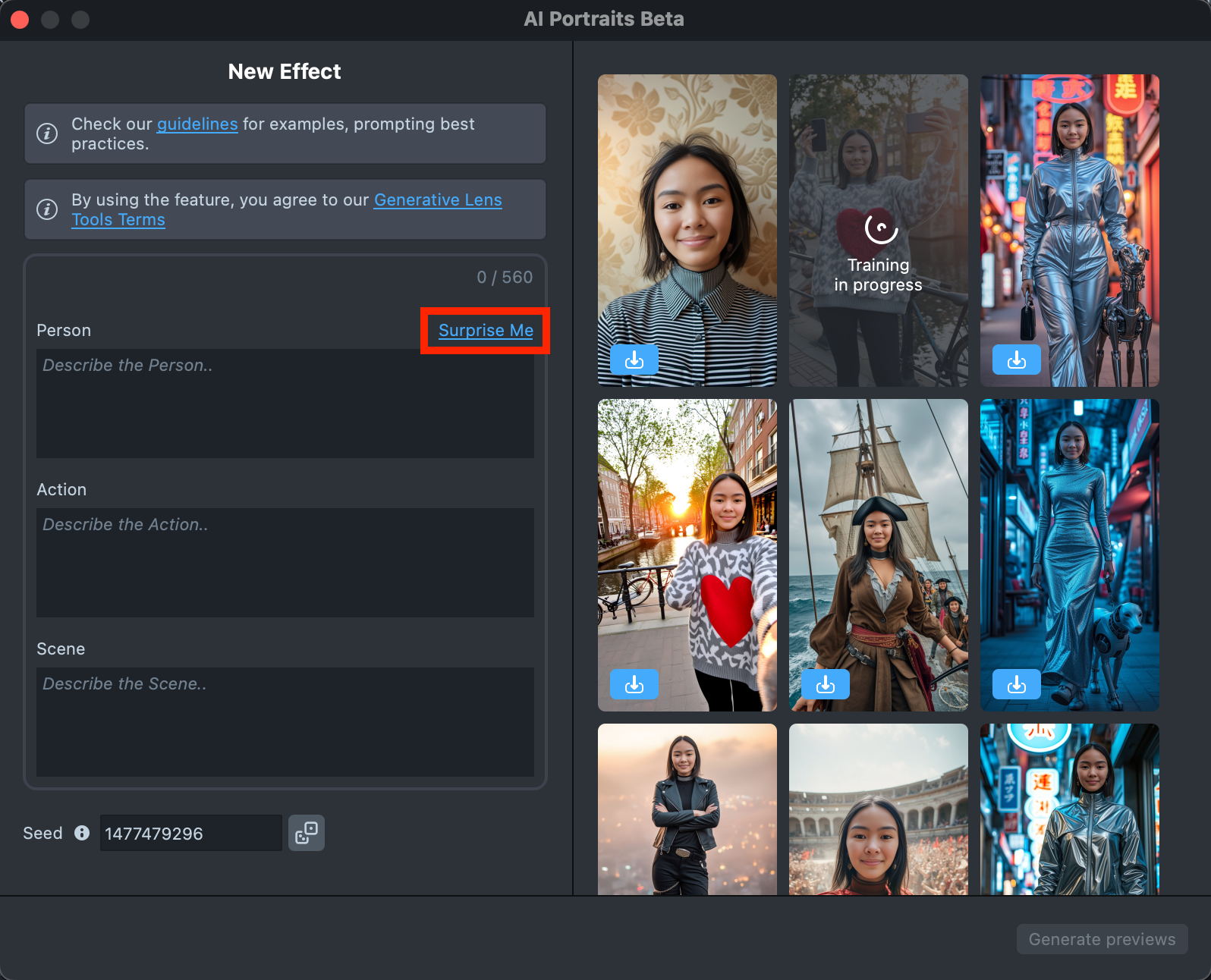Select the leather jacket sunset portrait thumbnail
Image resolution: width=1211 pixels, height=980 pixels.
pos(687,809)
